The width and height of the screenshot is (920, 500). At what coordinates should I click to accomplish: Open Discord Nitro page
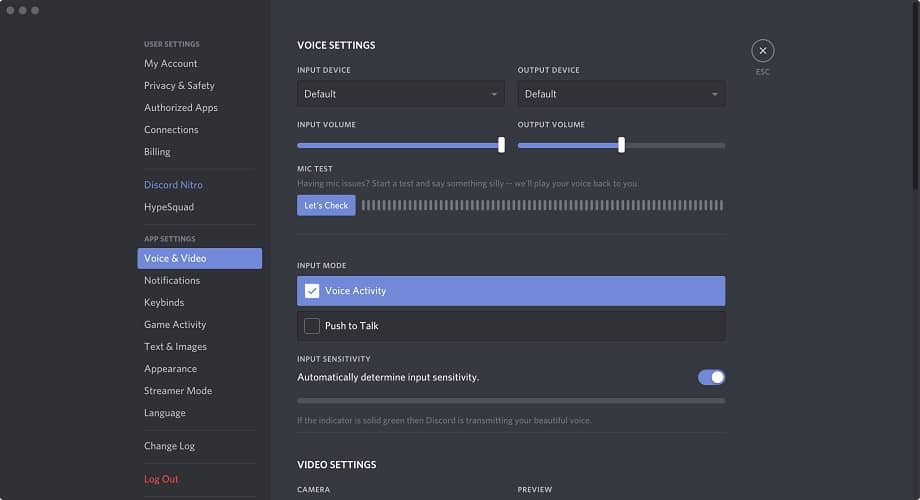pyautogui.click(x=173, y=185)
